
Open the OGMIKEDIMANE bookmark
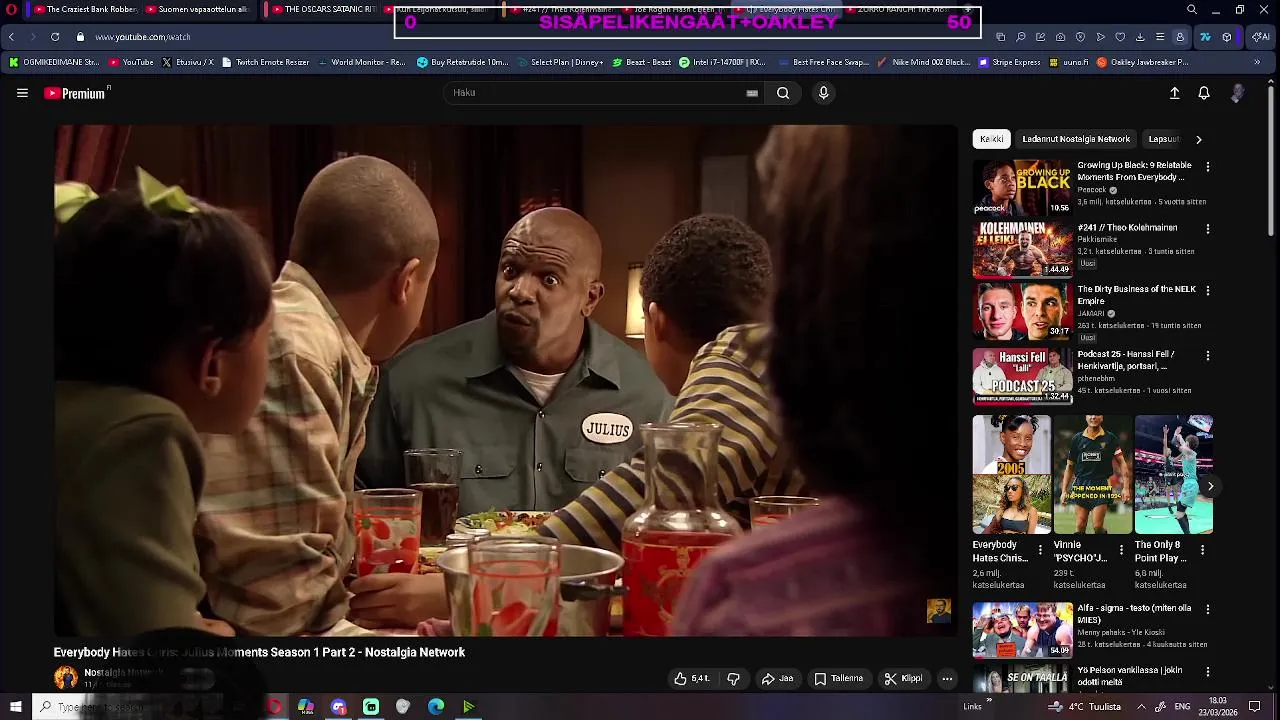54,62
